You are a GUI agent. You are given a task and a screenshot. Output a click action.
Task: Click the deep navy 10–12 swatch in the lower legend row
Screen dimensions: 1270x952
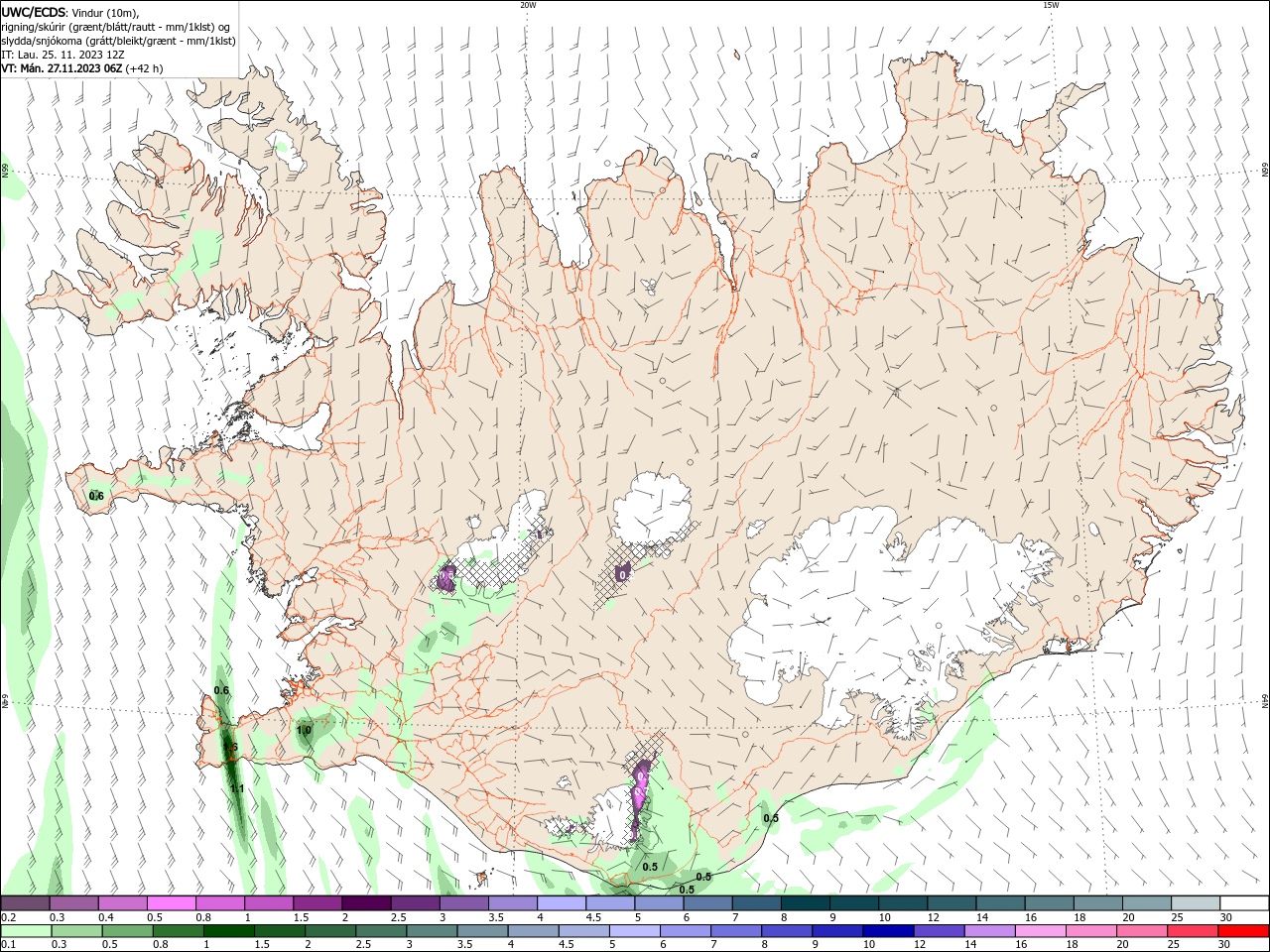point(888,931)
